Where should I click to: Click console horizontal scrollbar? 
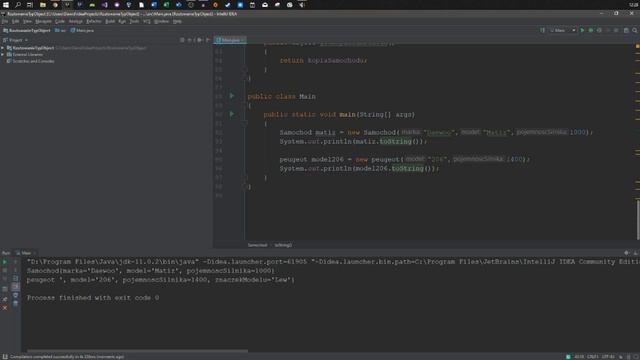click(x=137, y=351)
